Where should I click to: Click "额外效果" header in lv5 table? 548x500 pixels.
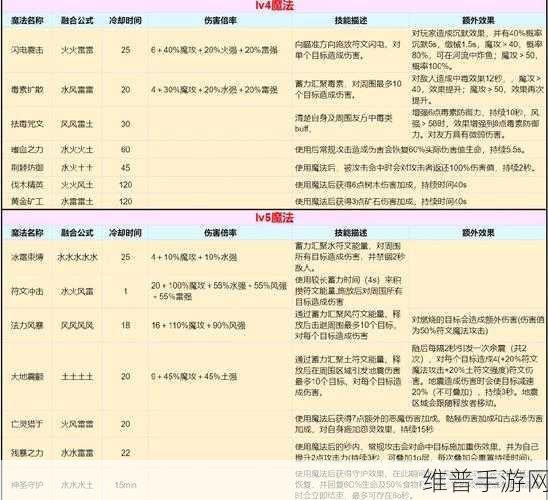tap(478, 233)
